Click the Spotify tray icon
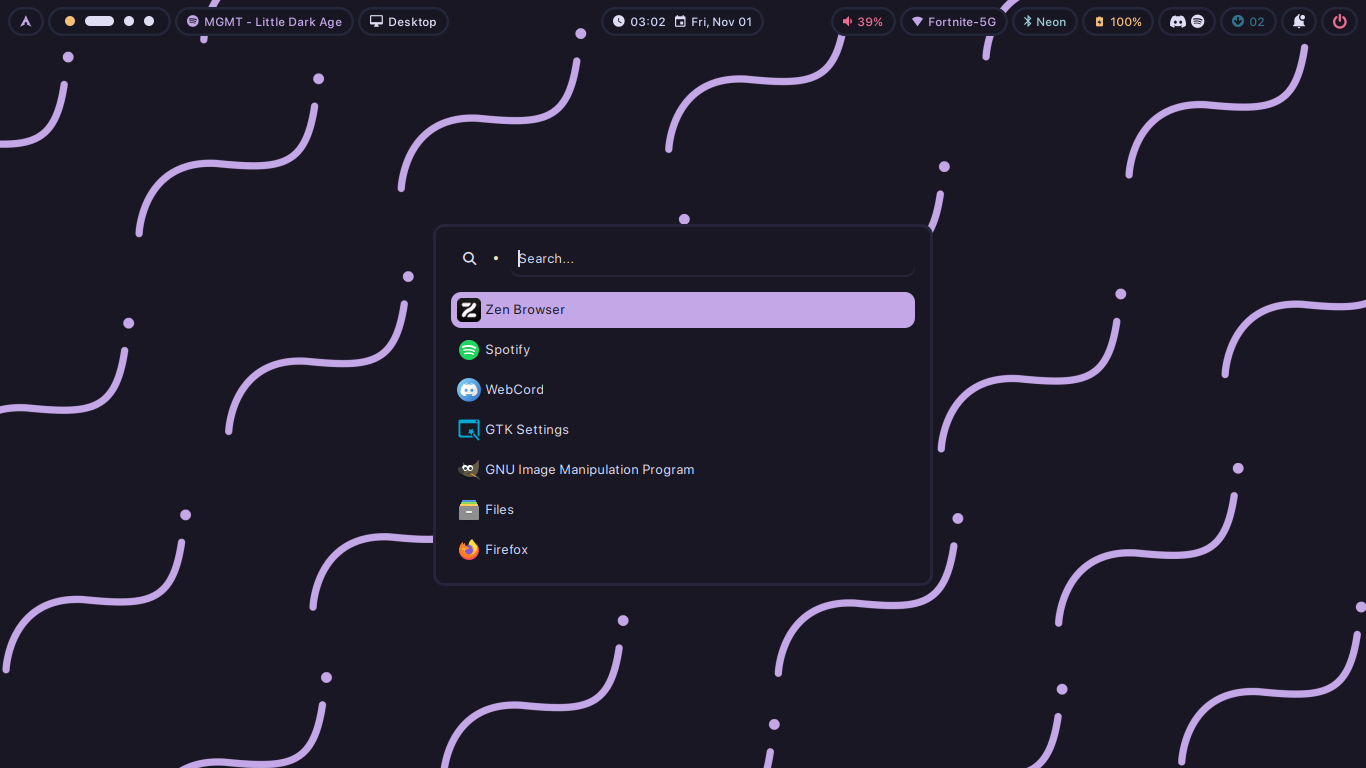The image size is (1366, 768). click(x=1197, y=21)
